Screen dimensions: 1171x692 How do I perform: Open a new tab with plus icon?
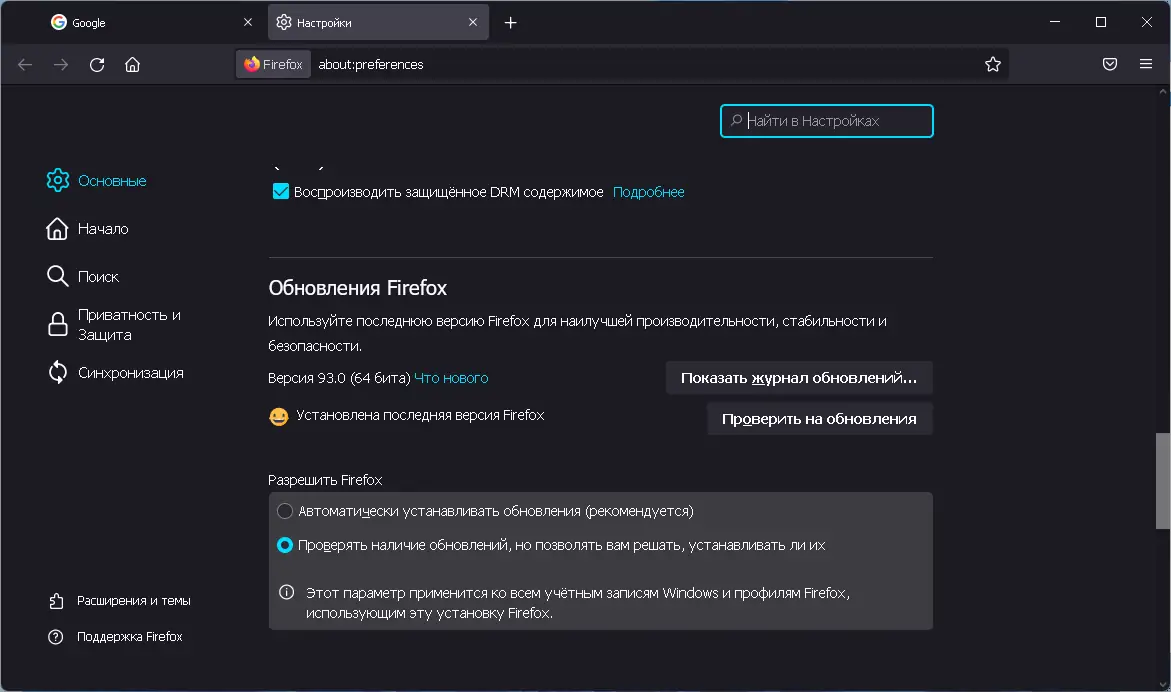pyautogui.click(x=511, y=23)
